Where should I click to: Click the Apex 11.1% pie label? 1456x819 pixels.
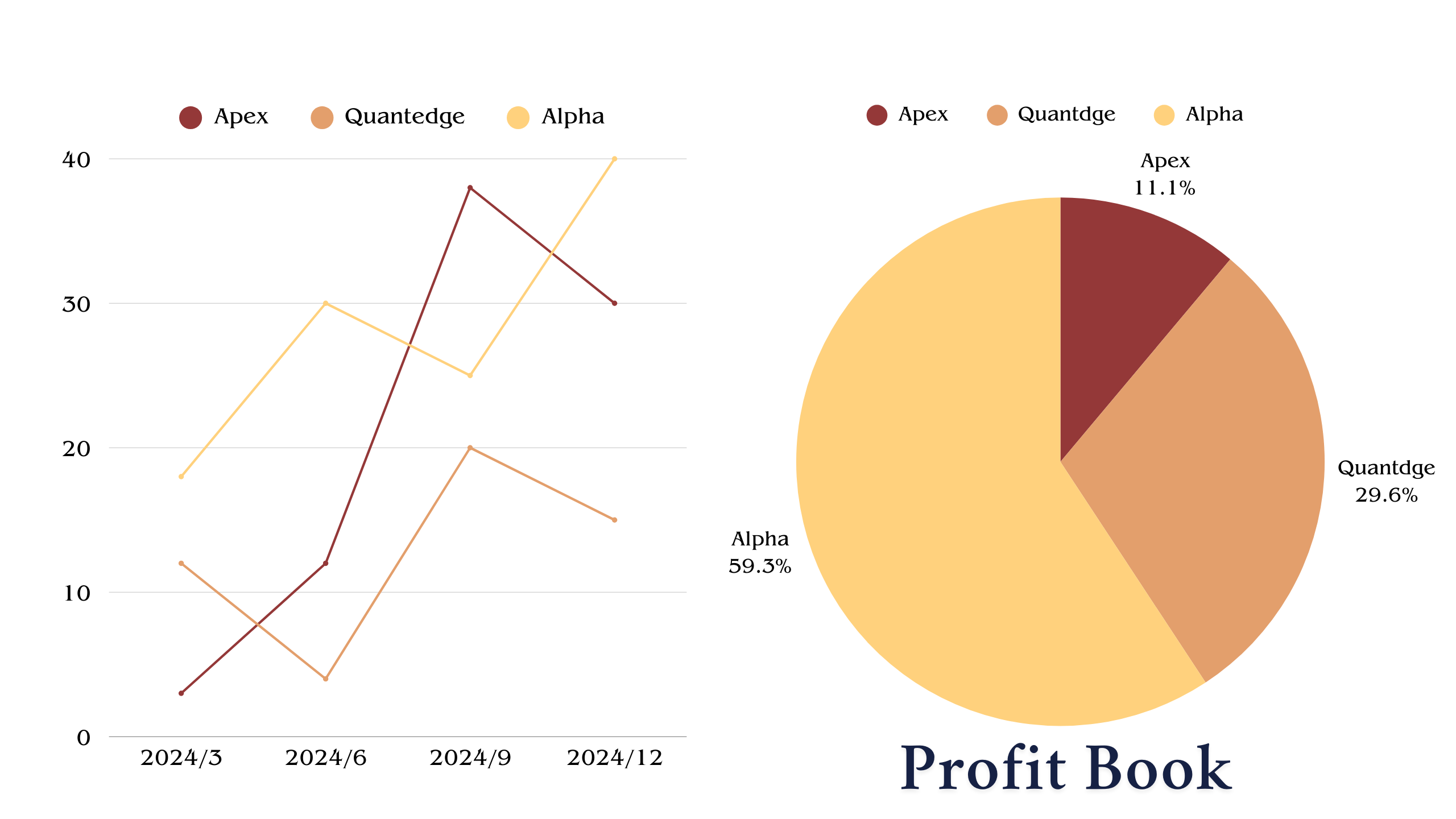click(1165, 174)
